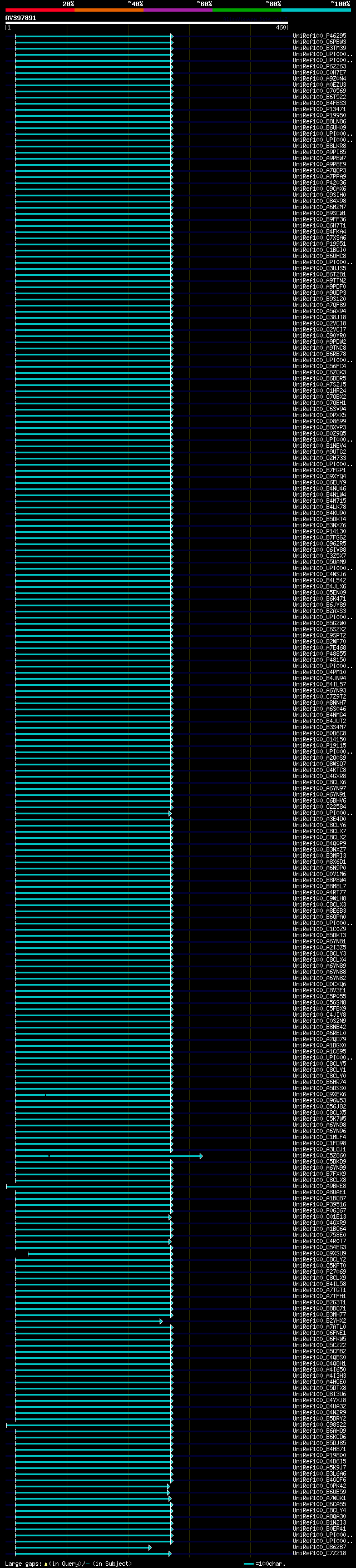The image size is (356, 1568).
Task: Click the red 20% identity legend segment
Action: pos(40,10)
